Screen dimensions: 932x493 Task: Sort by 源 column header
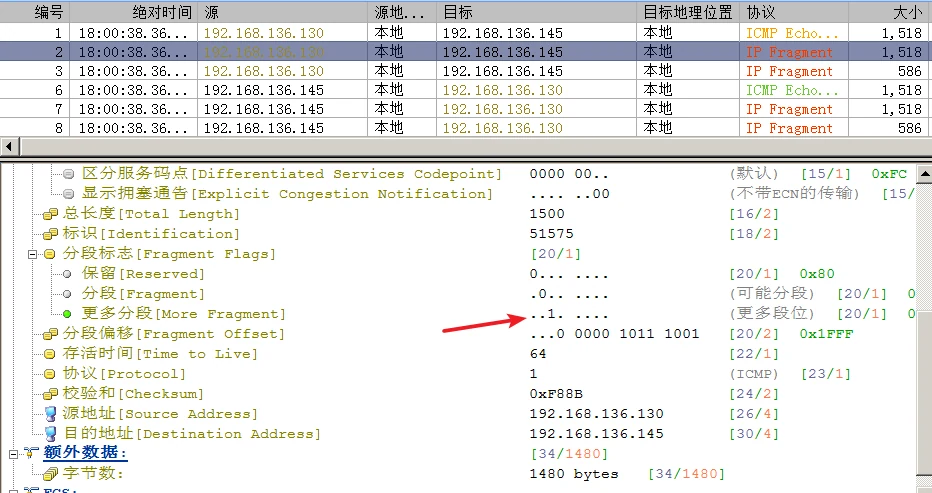pyautogui.click(x=283, y=12)
